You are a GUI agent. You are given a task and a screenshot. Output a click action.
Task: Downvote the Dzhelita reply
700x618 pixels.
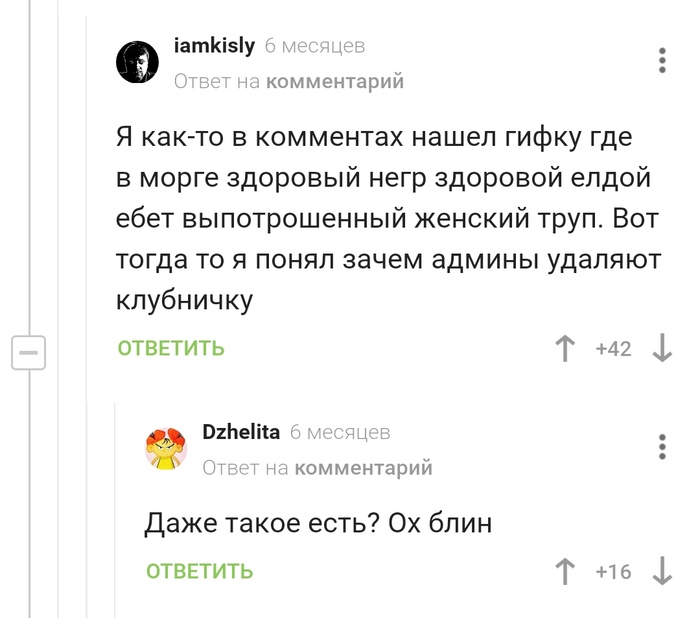coord(662,572)
